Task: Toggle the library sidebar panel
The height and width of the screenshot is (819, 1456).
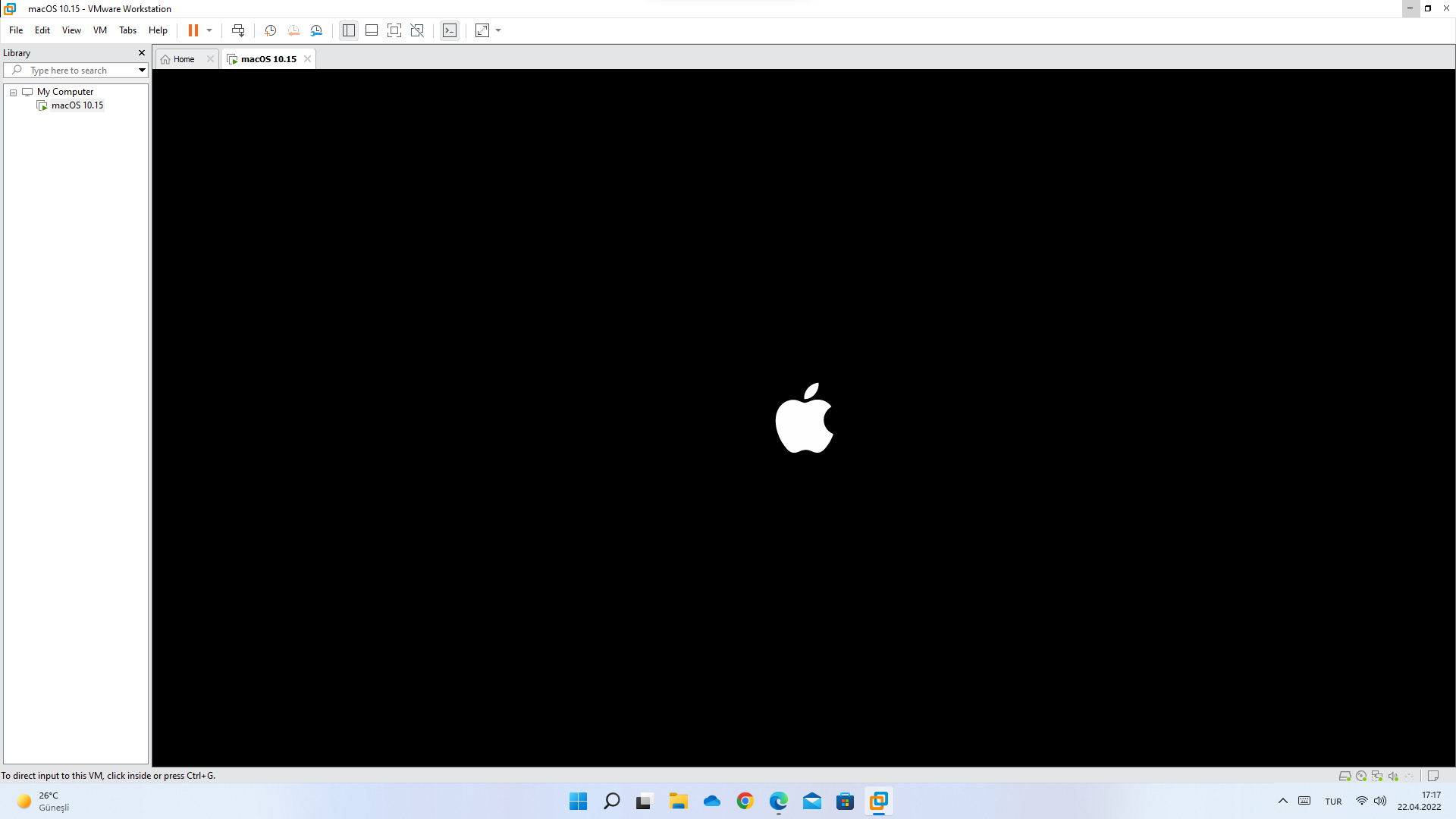Action: click(349, 30)
